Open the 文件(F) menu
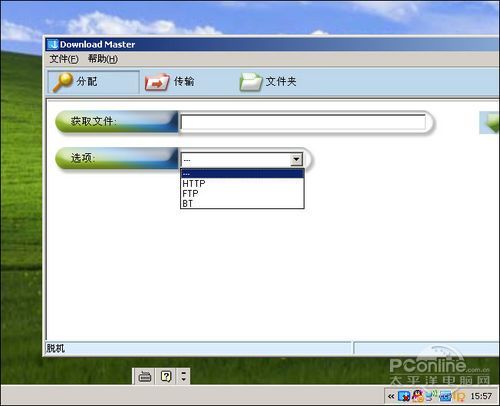 (64, 59)
